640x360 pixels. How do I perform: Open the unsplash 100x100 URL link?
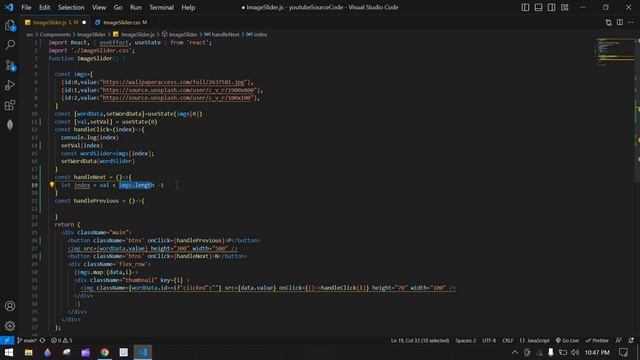coord(177,98)
